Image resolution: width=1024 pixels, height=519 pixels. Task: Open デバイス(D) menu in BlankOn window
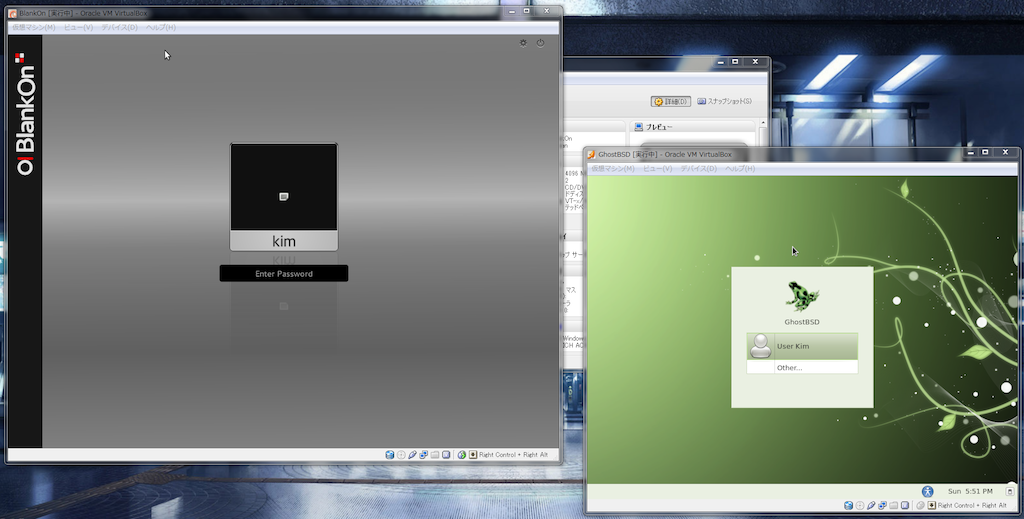pos(119,27)
